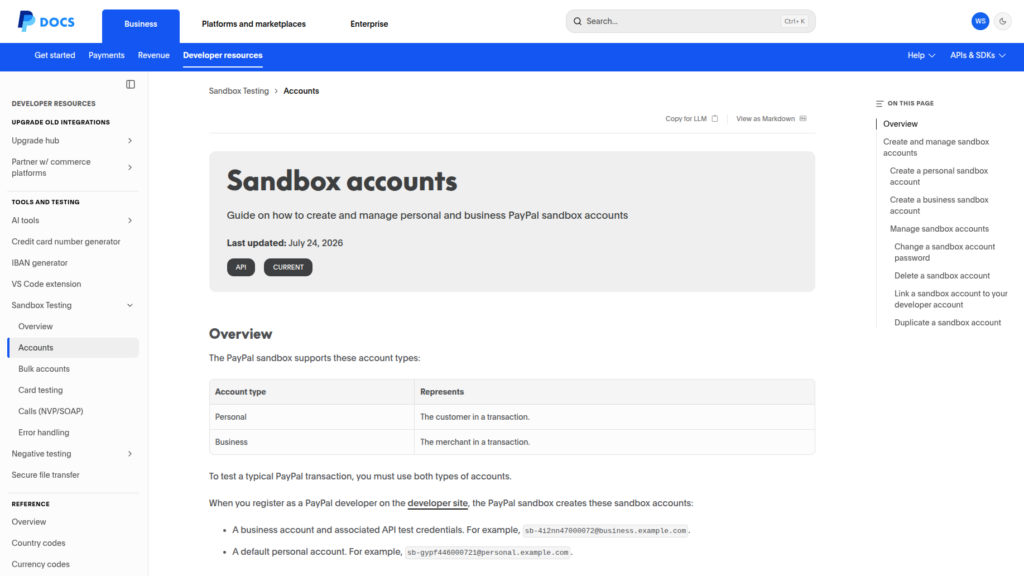Expand Partner w/ commerce platforms chevron
Screen dimensions: 1024x576
[x=130, y=168]
